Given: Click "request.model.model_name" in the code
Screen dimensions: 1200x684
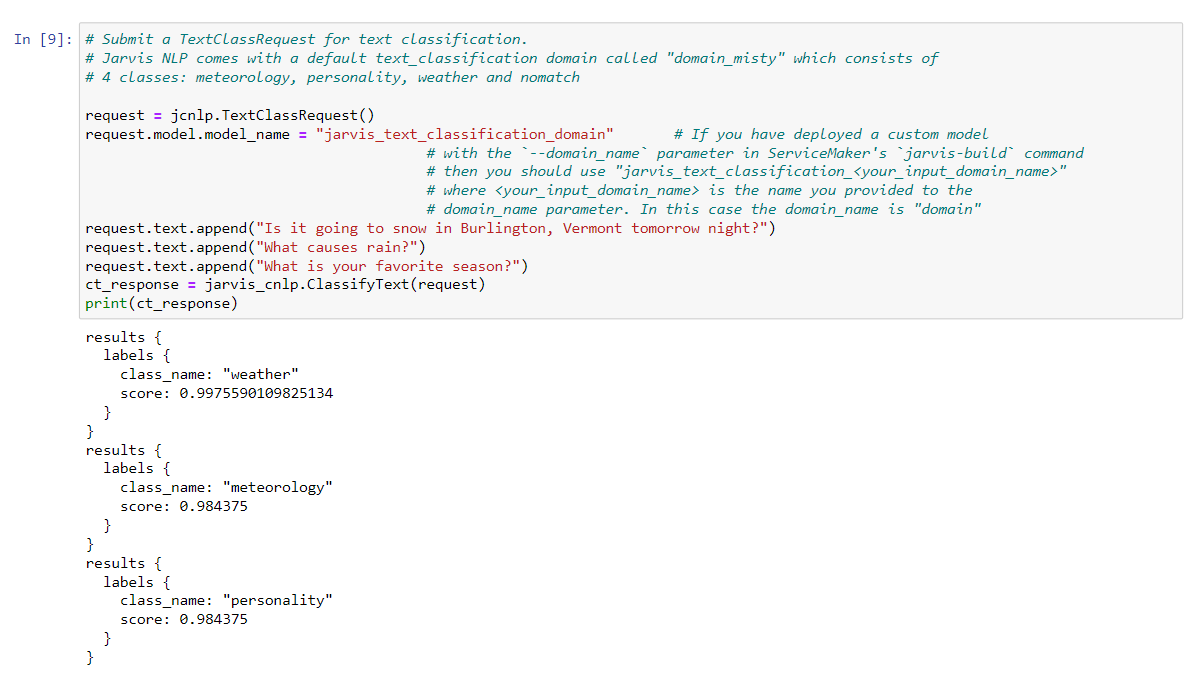Looking at the screenshot, I should (x=187, y=134).
